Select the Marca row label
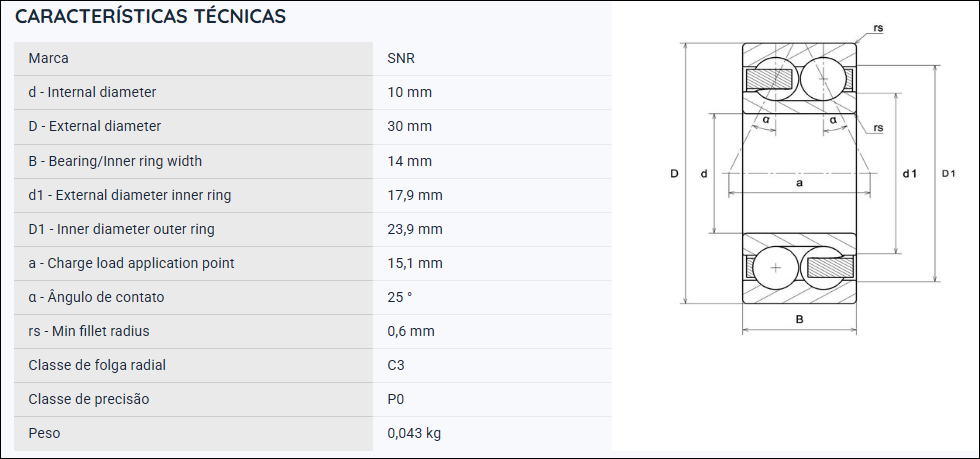Image resolution: width=980 pixels, height=459 pixels. point(48,58)
